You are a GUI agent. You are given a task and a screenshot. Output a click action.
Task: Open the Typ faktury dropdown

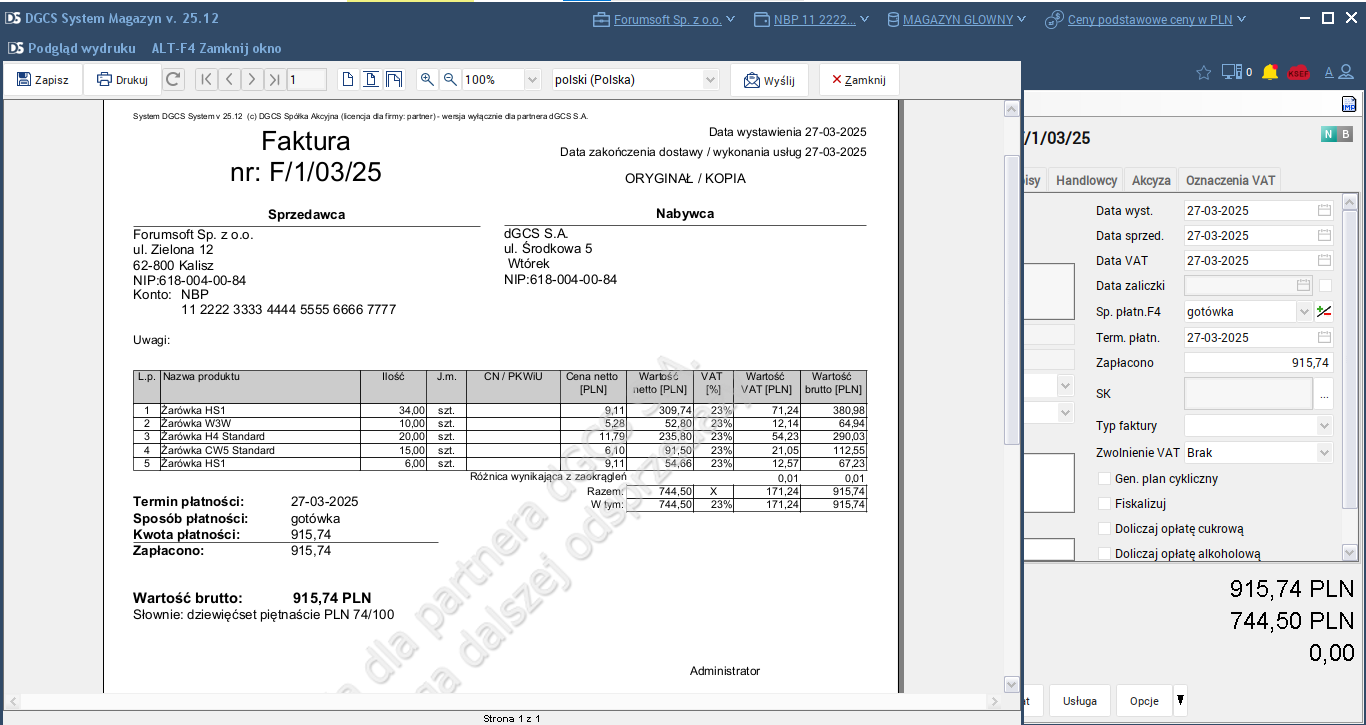[x=1324, y=426]
